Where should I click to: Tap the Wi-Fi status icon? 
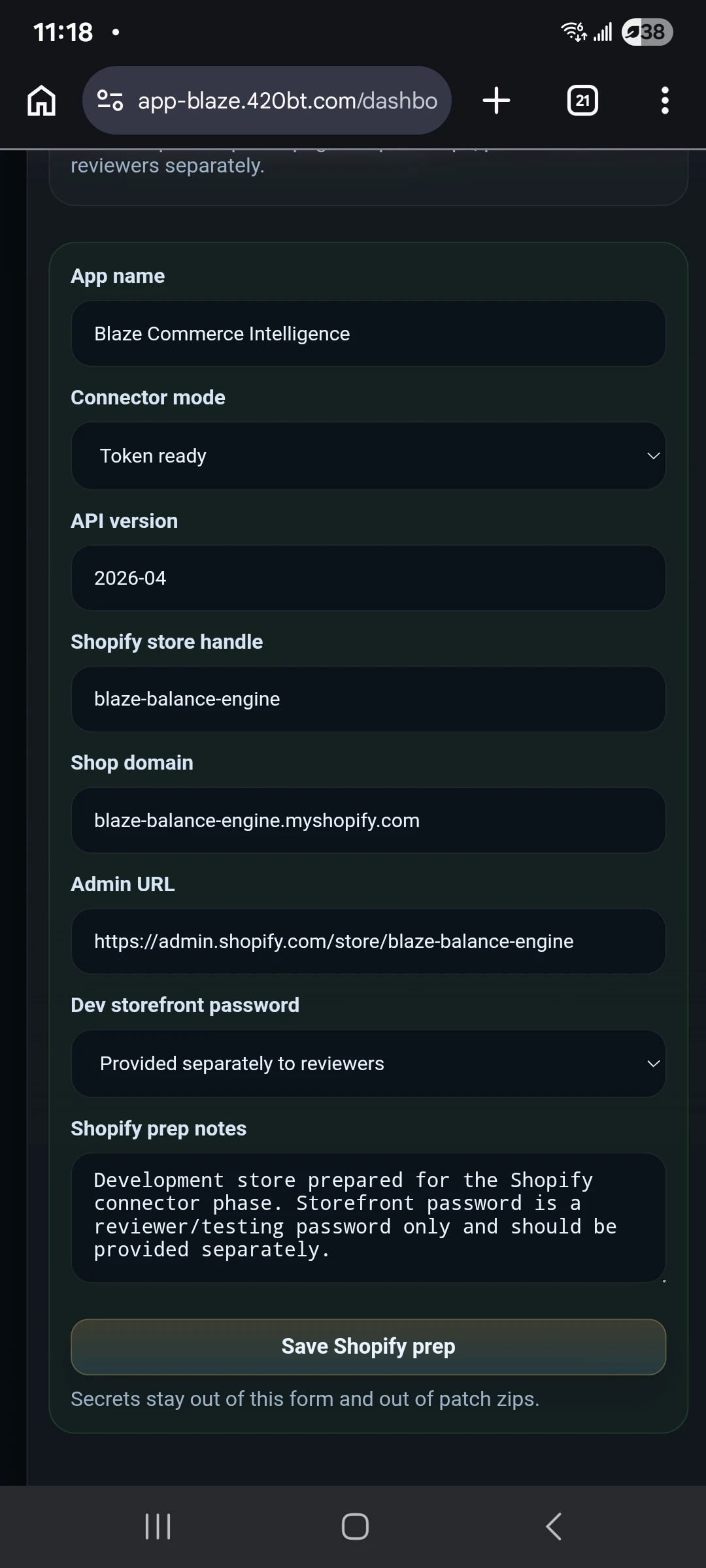[x=571, y=31]
